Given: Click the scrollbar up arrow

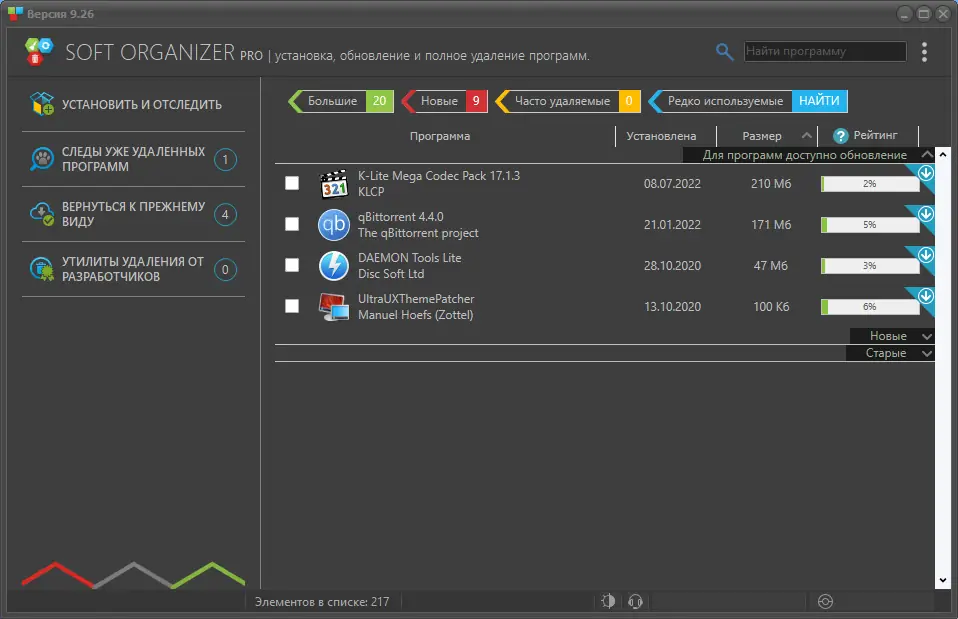Looking at the screenshot, I should [x=943, y=155].
